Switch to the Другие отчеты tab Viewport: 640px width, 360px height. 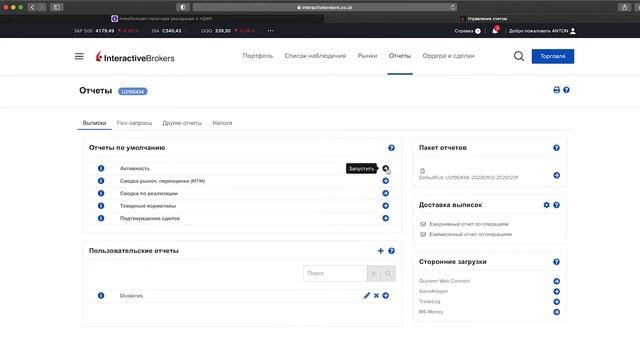tap(182, 123)
